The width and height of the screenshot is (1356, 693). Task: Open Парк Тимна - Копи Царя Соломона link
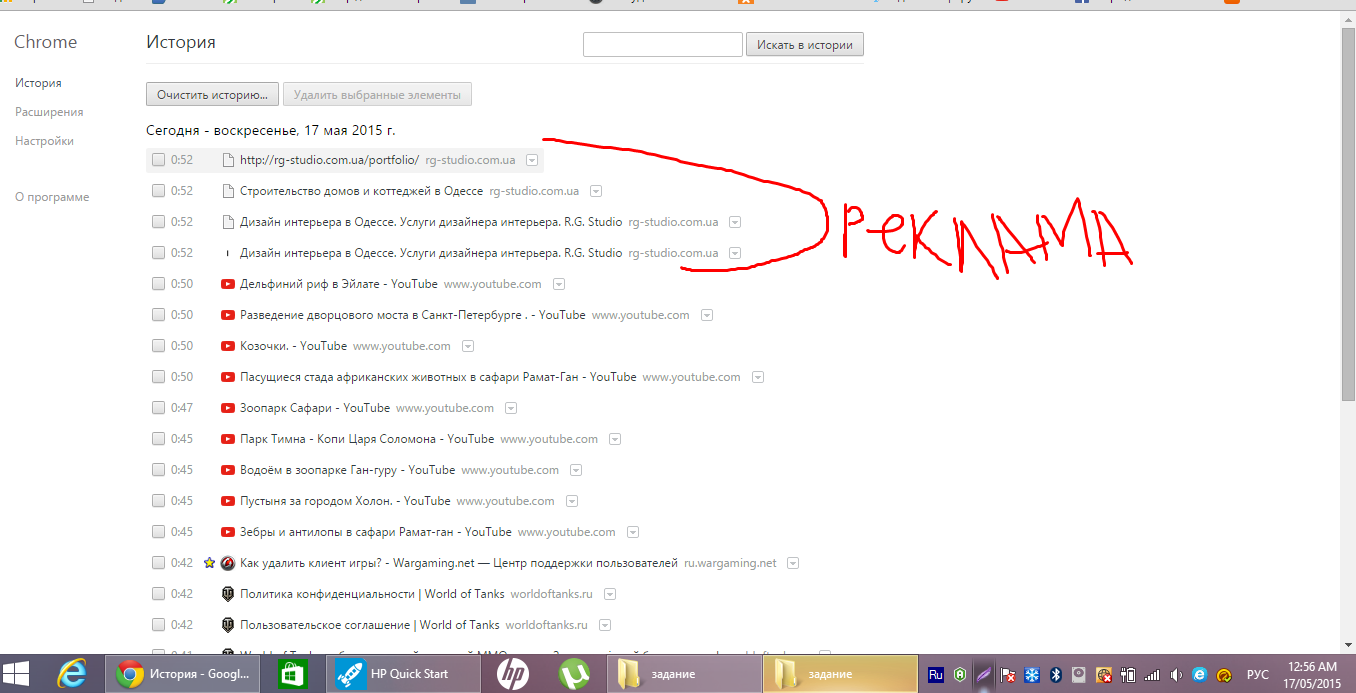(x=367, y=439)
